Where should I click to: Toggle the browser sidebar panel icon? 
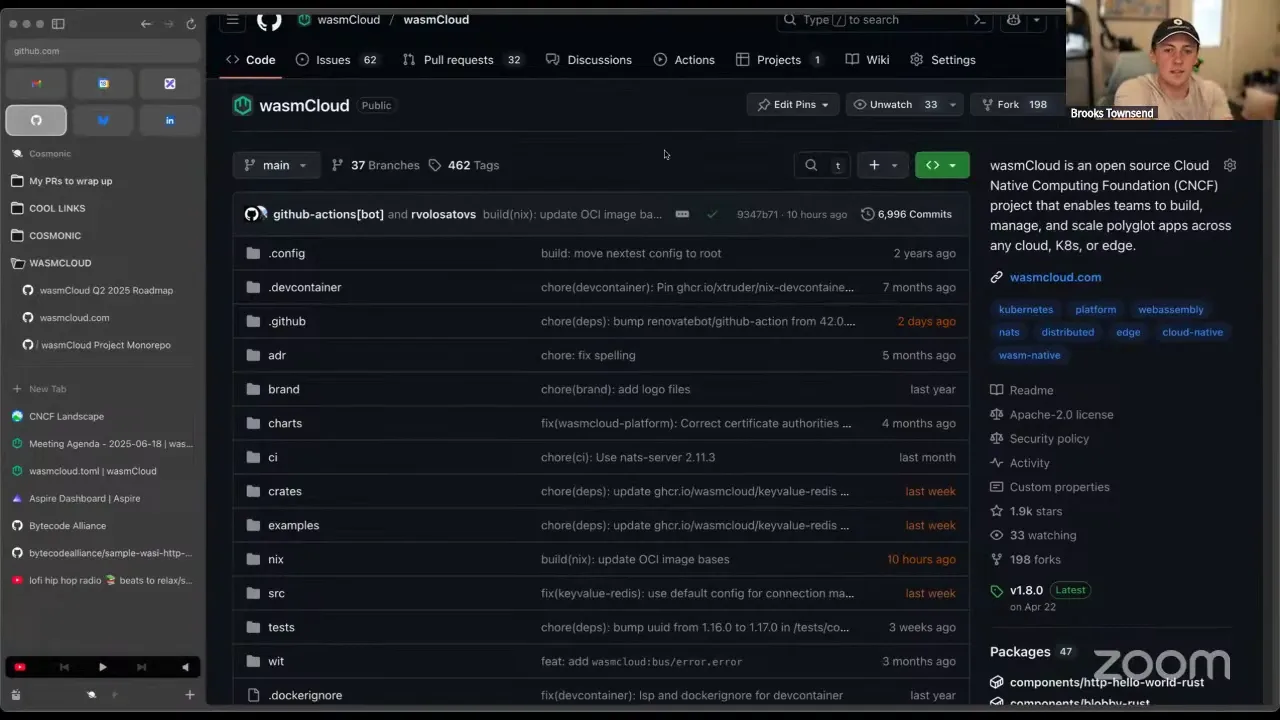coord(58,24)
